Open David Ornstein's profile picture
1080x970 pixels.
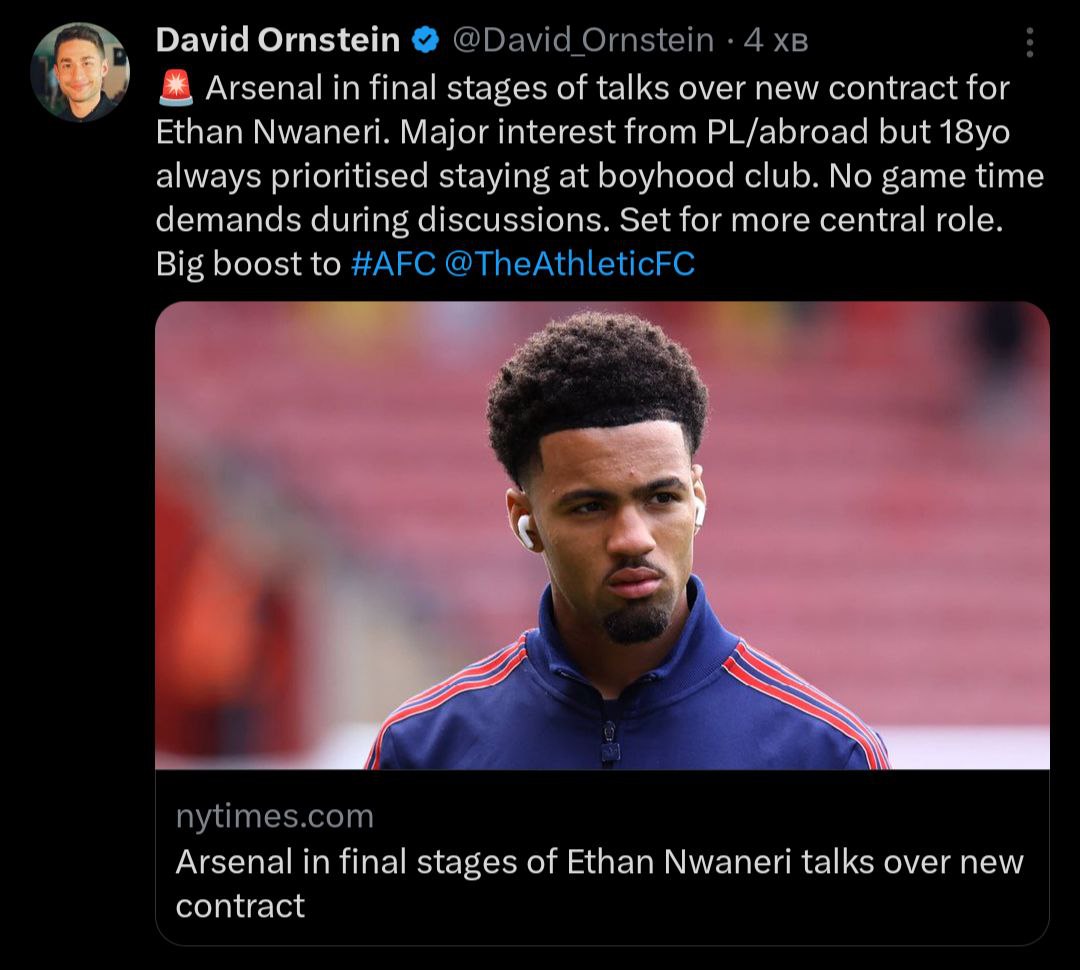tap(80, 72)
